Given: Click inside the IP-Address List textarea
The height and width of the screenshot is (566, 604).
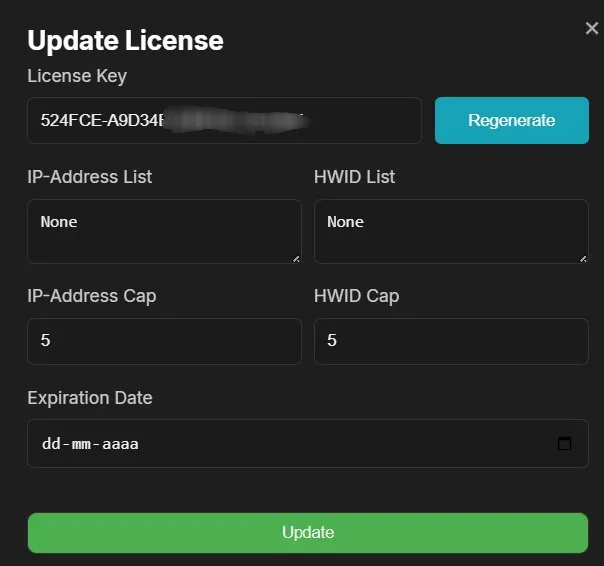Looking at the screenshot, I should [x=164, y=231].
